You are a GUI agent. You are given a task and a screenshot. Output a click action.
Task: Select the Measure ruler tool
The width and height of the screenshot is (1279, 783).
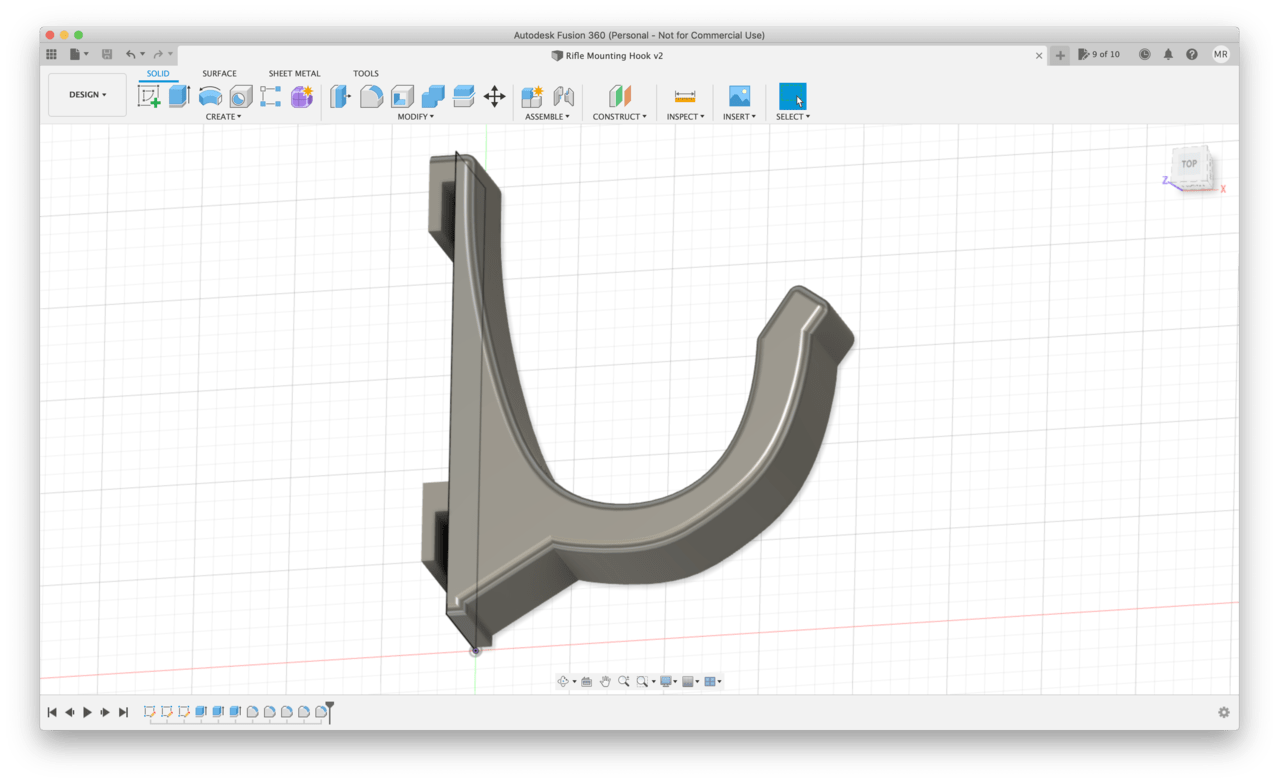[685, 96]
